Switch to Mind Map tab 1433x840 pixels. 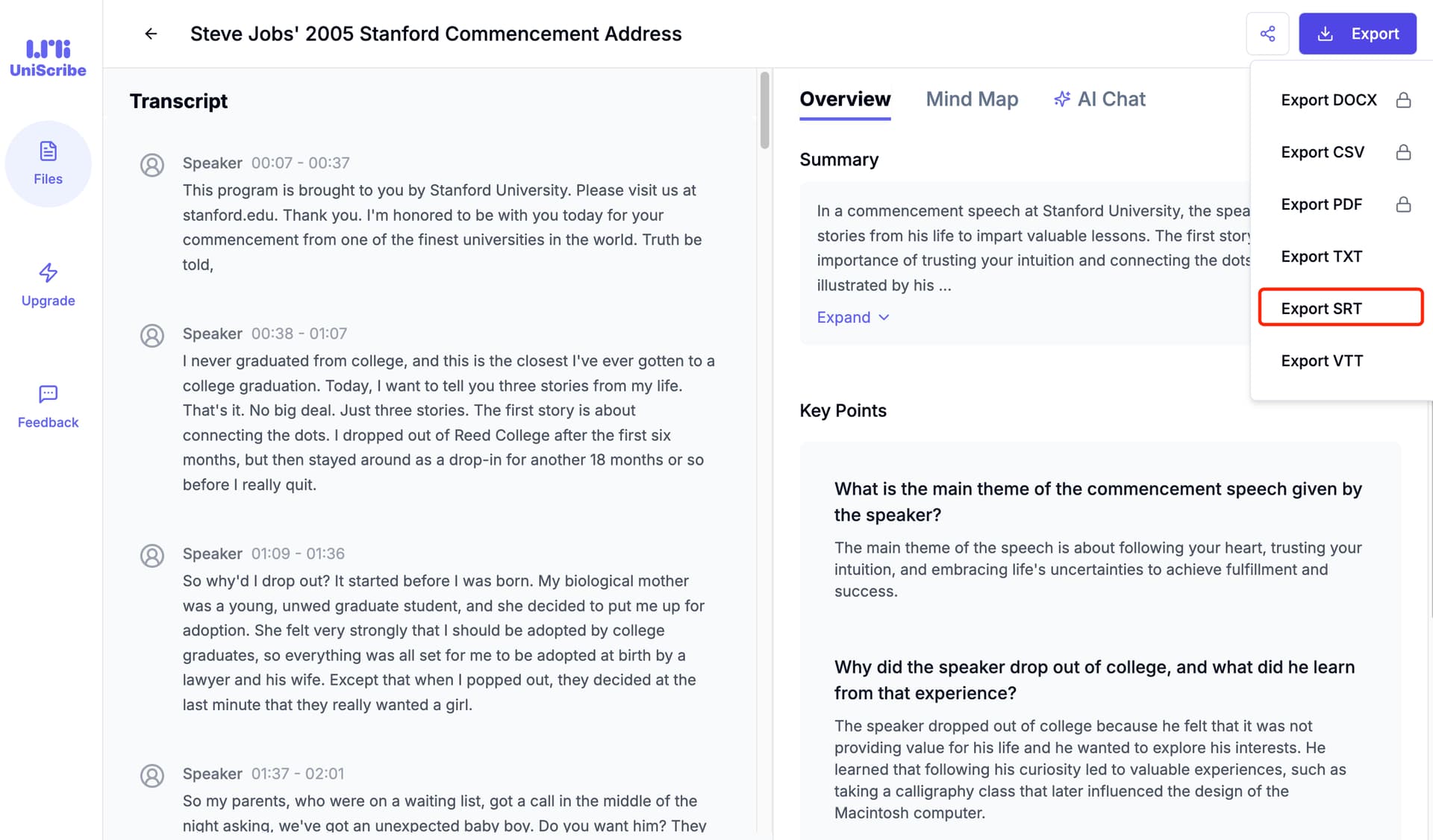[x=972, y=99]
